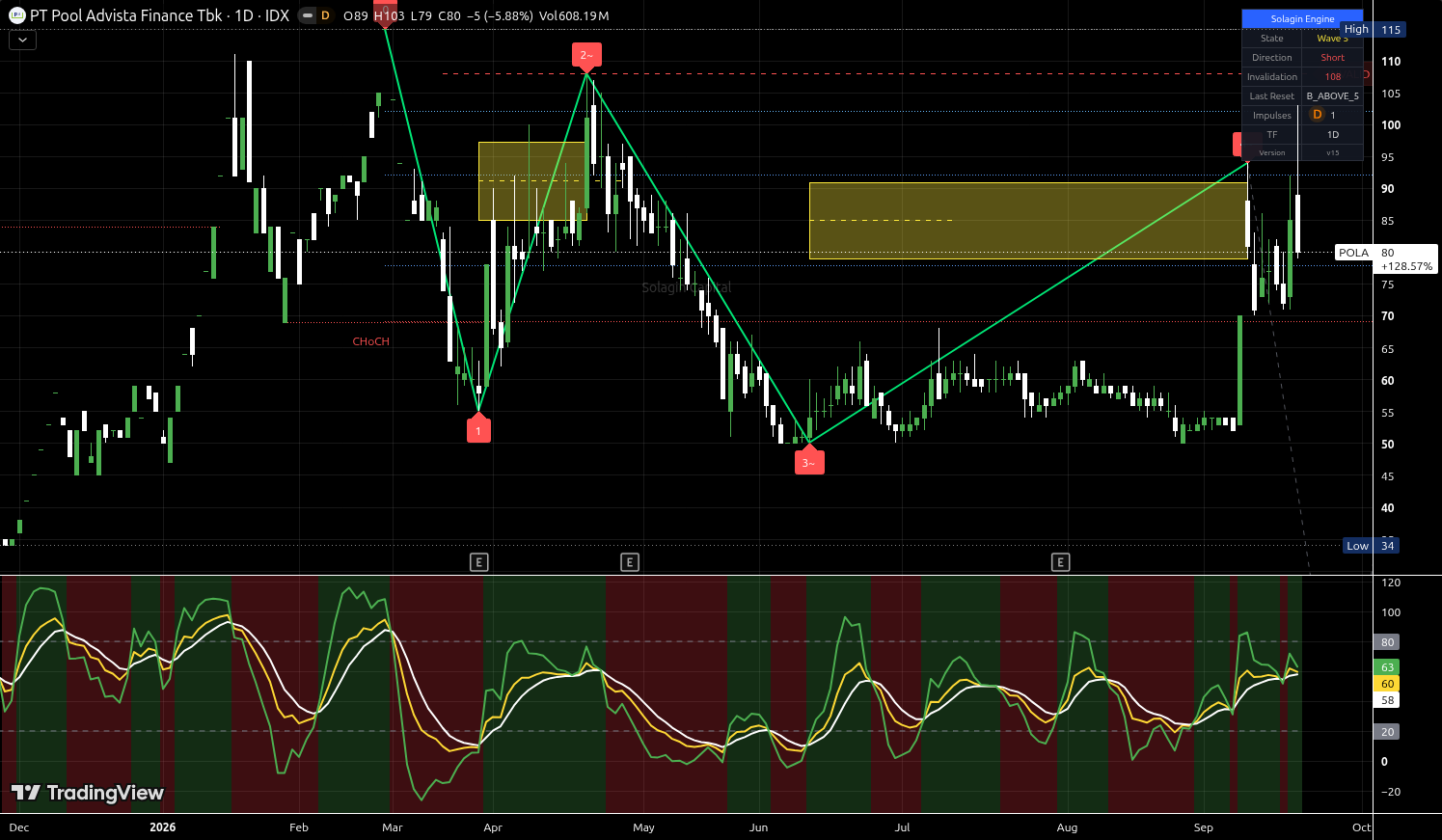Click the Solagin Engine table header

(1302, 18)
